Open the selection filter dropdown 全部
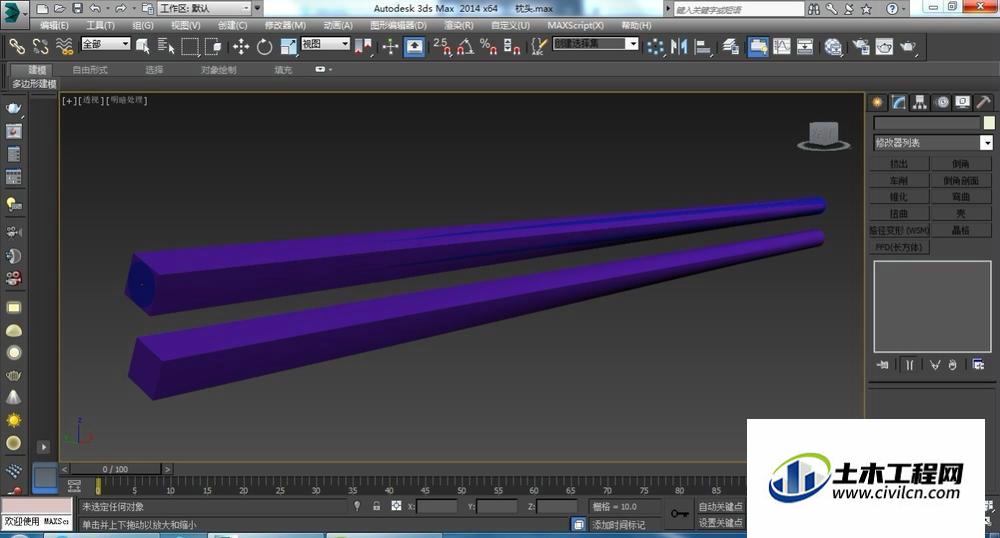The width and height of the screenshot is (1000, 538). click(x=106, y=43)
